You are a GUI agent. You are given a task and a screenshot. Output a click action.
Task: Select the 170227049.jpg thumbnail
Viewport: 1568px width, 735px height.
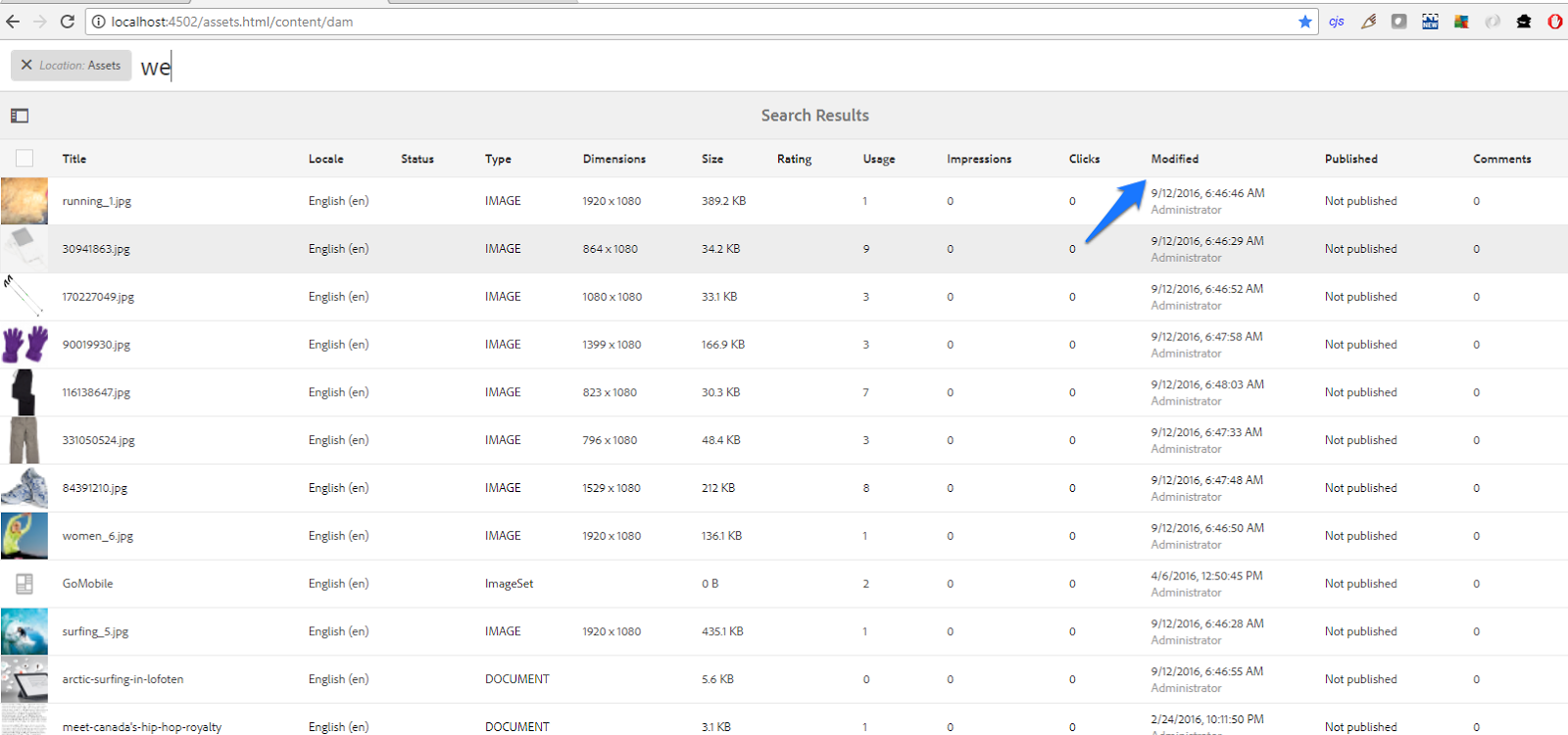(x=24, y=297)
